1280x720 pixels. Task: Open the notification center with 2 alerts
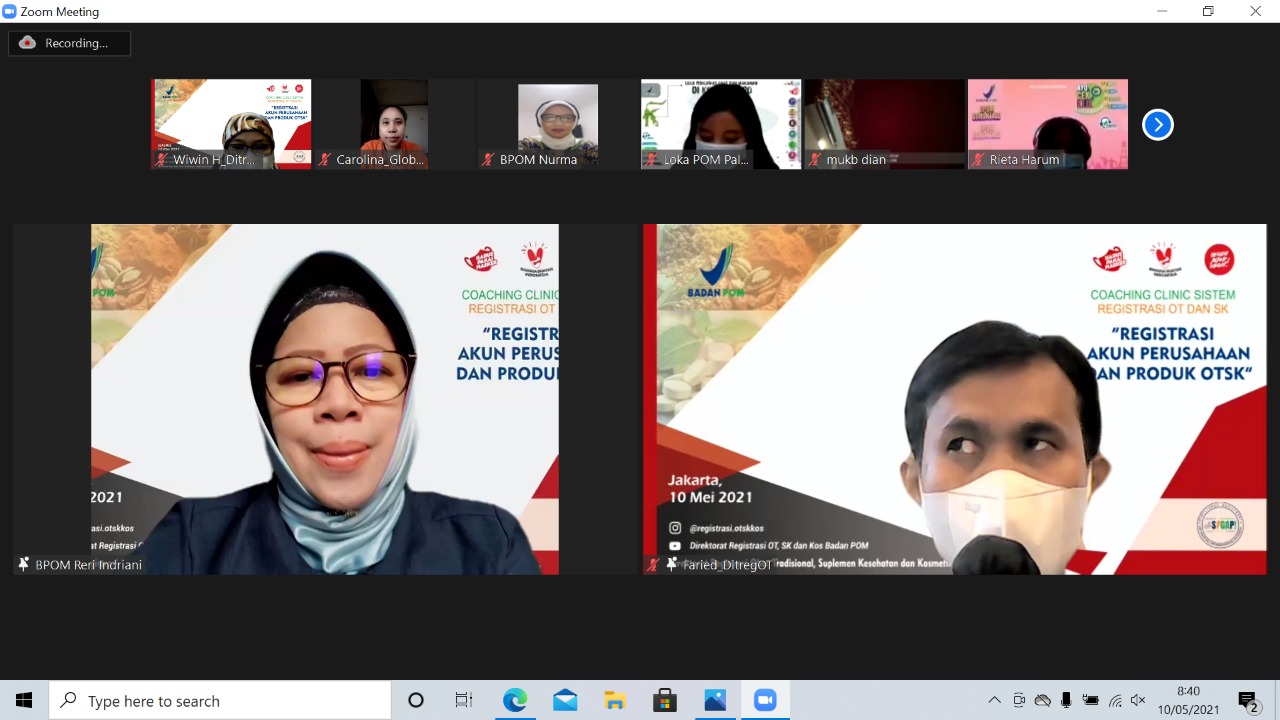[1247, 701]
